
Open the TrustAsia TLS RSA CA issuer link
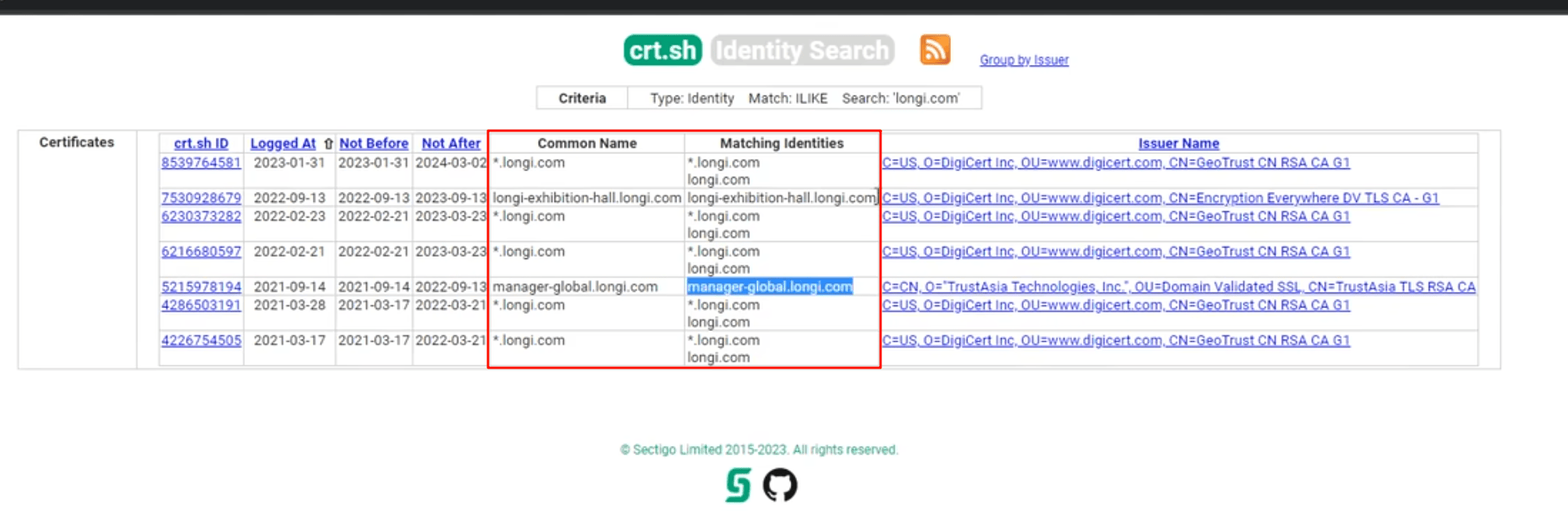[x=1179, y=287]
